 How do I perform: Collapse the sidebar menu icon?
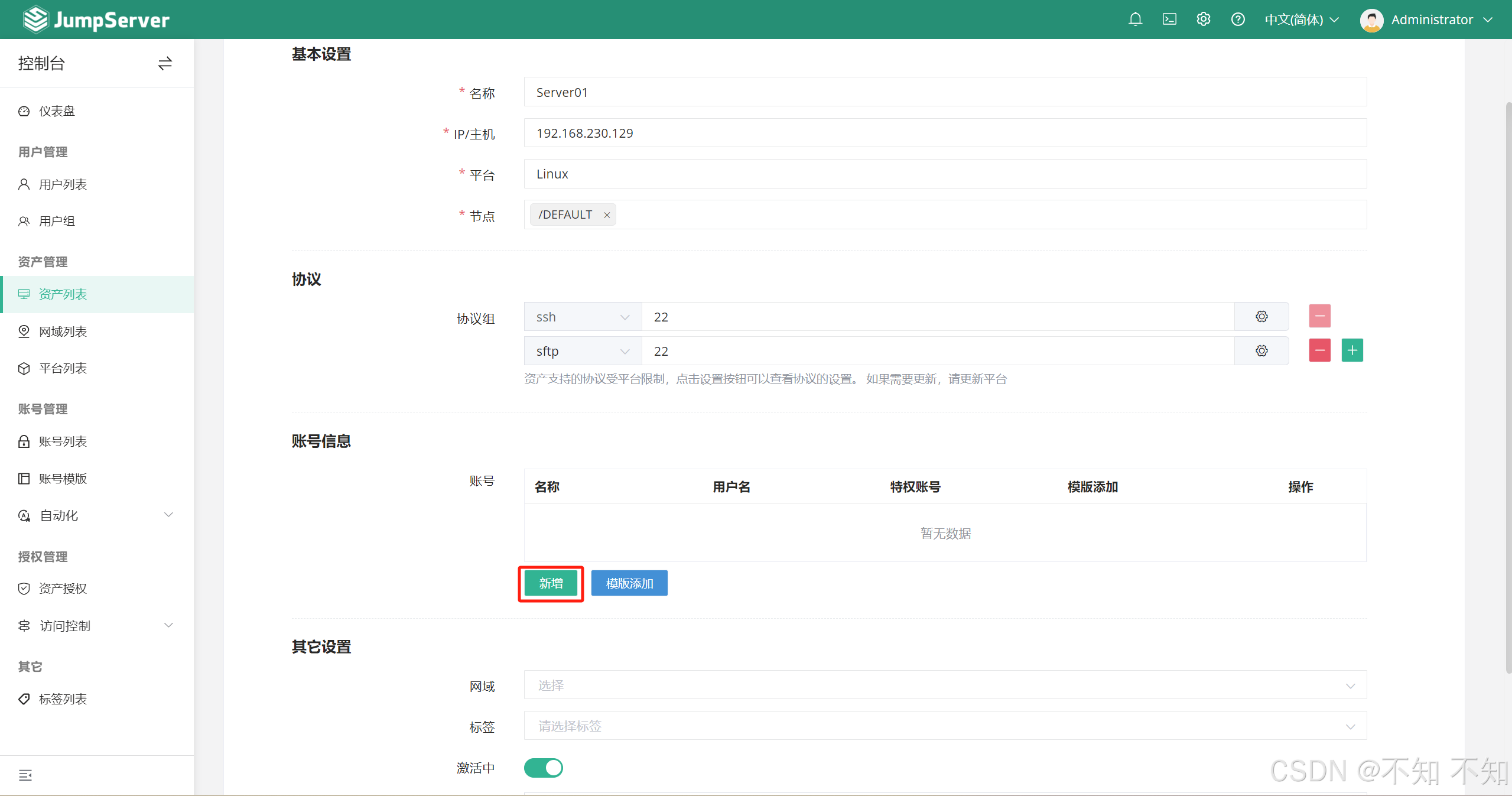click(25, 775)
